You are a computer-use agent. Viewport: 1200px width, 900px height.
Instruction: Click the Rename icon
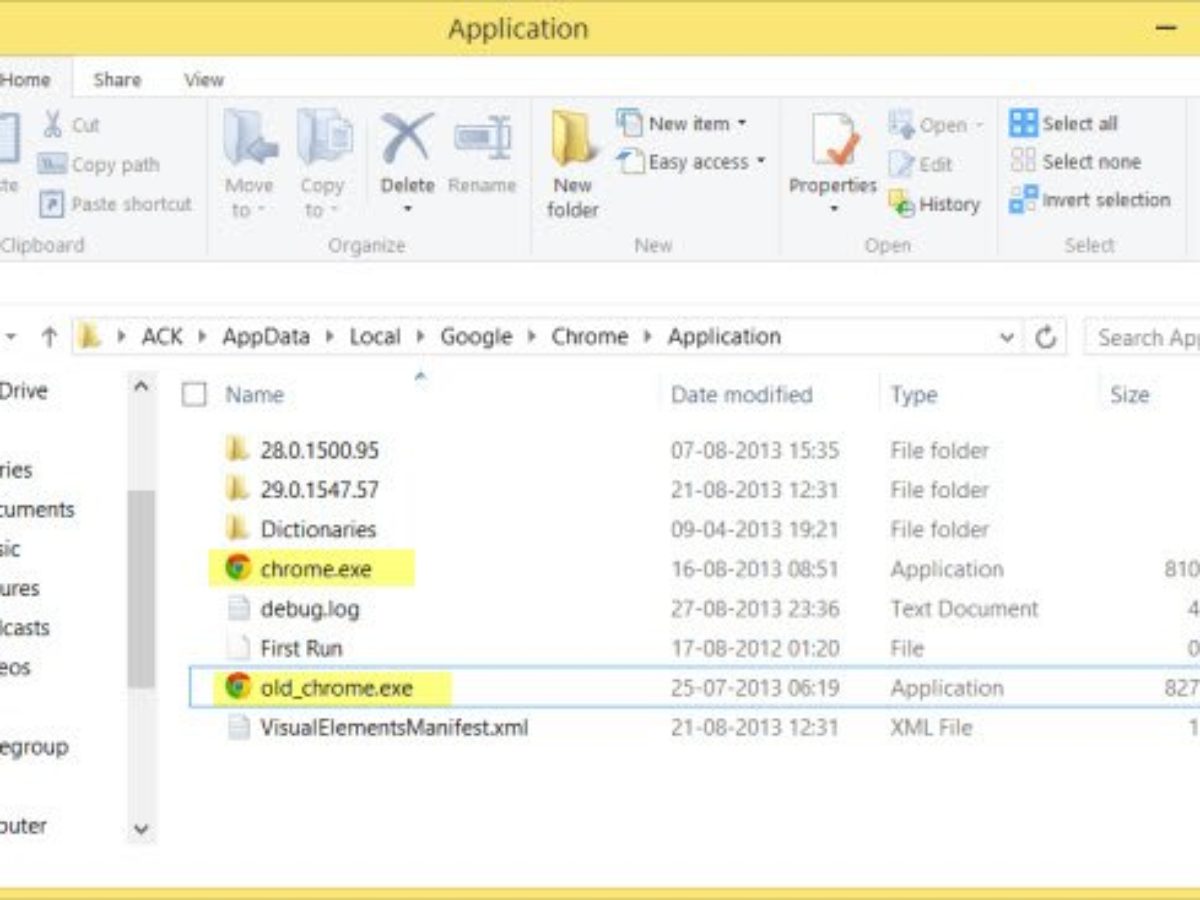click(482, 137)
